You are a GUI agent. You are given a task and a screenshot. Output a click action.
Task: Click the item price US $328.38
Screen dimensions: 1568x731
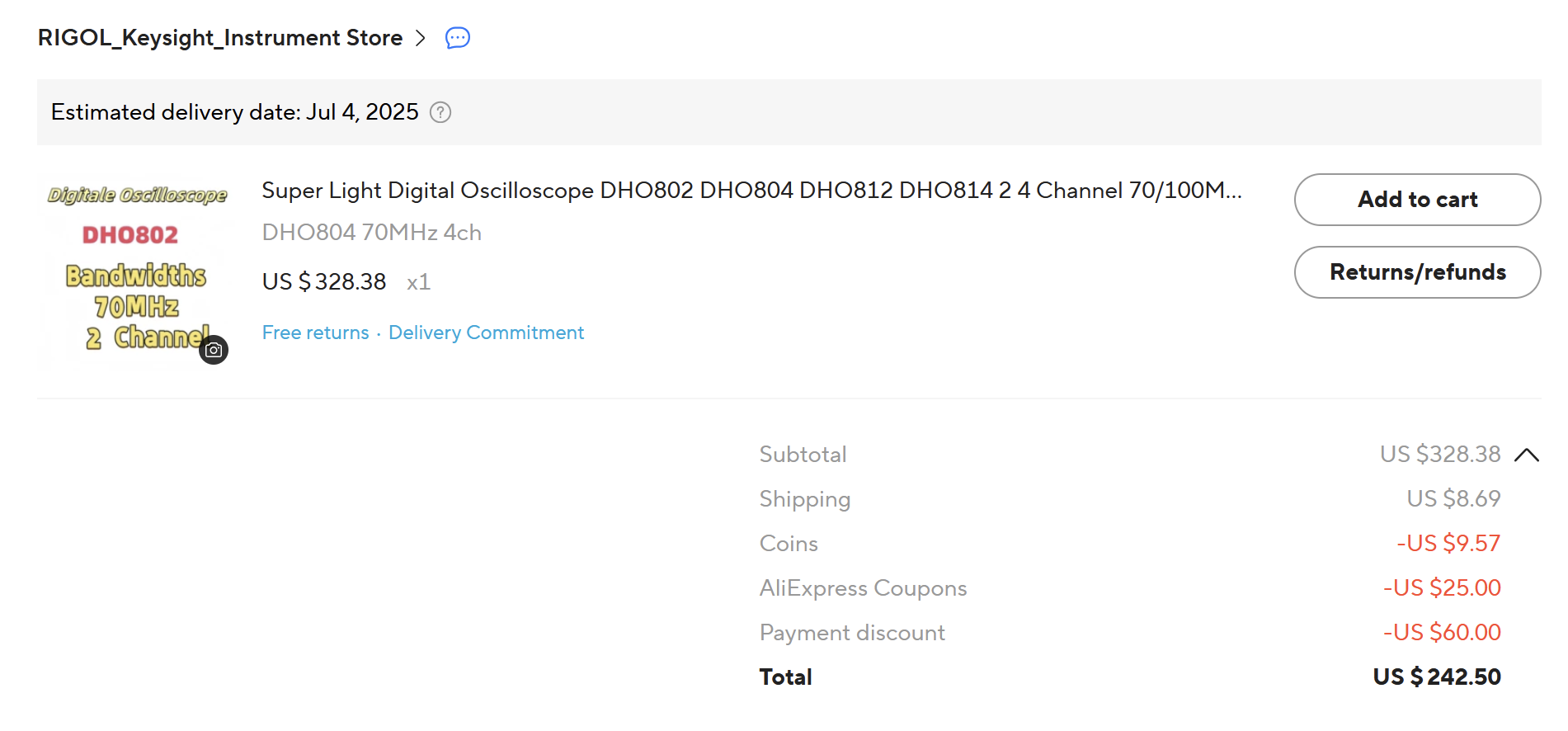[324, 282]
